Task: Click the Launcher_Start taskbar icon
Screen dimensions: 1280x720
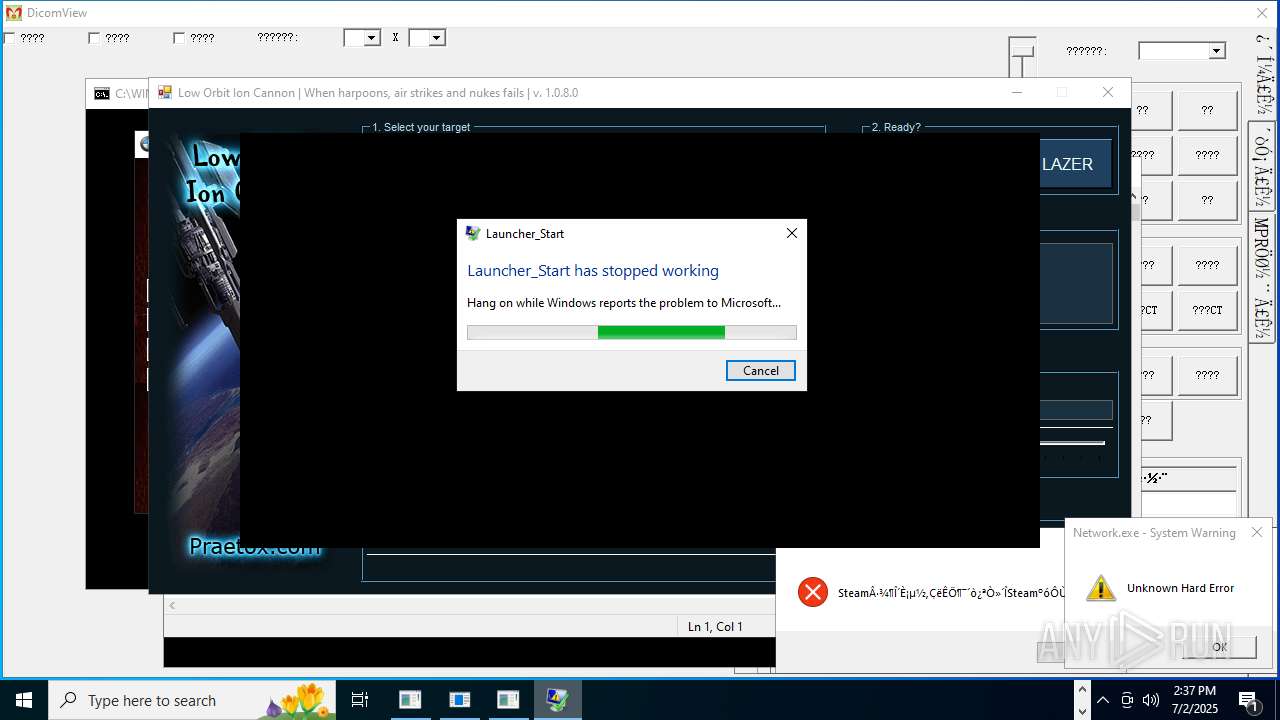Action: point(557,700)
